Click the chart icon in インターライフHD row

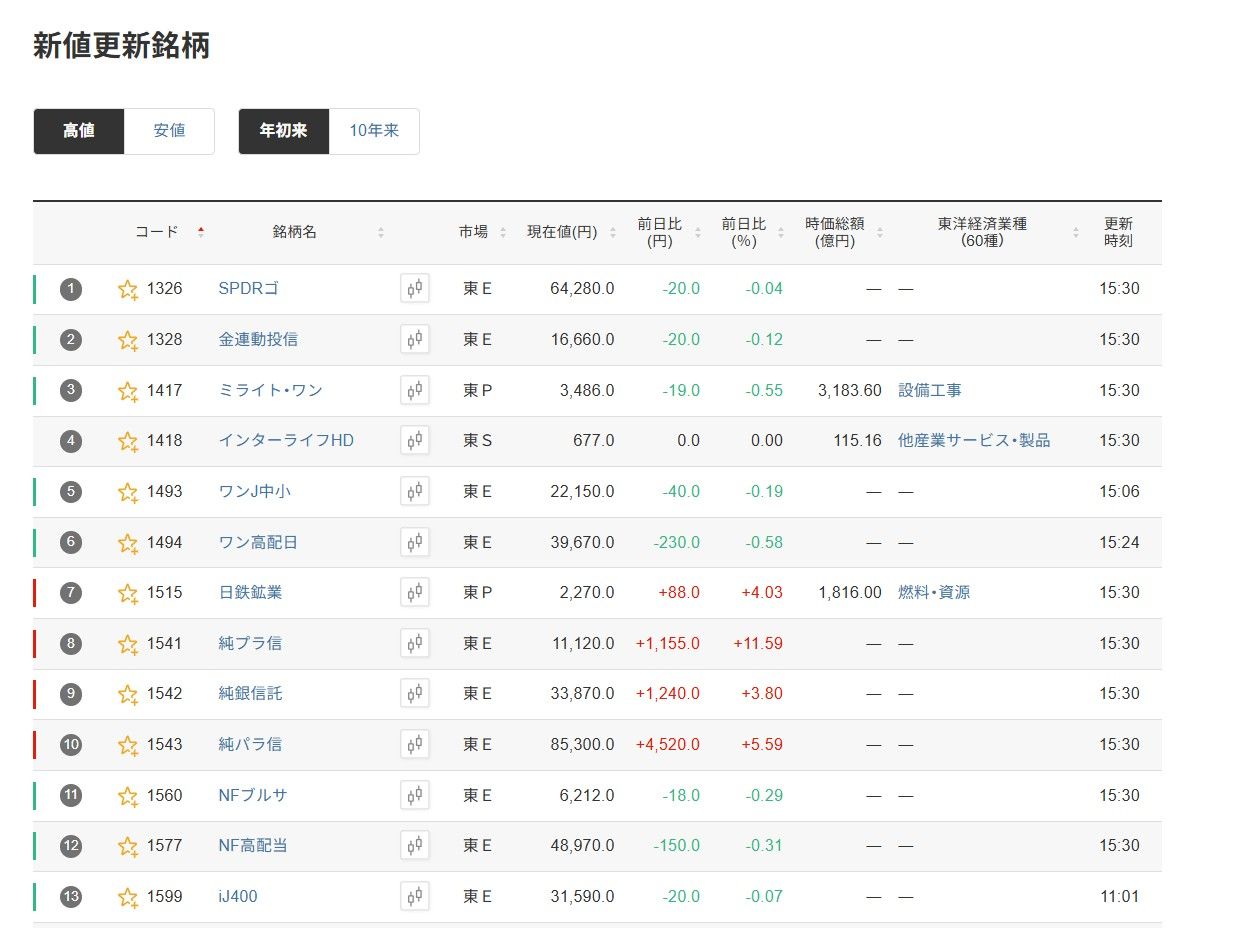[415, 441]
